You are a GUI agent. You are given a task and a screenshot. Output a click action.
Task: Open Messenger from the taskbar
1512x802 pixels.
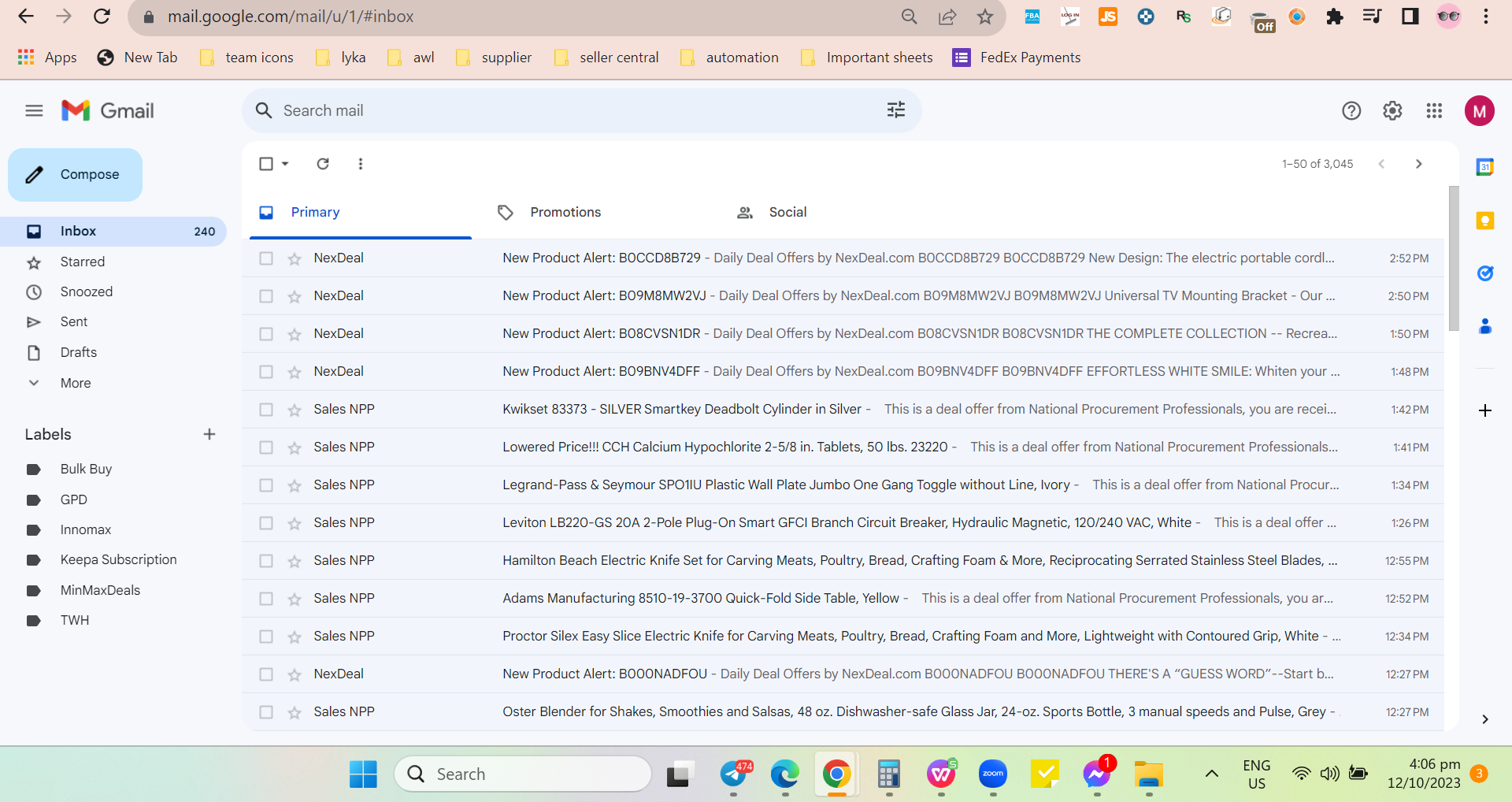[1097, 774]
